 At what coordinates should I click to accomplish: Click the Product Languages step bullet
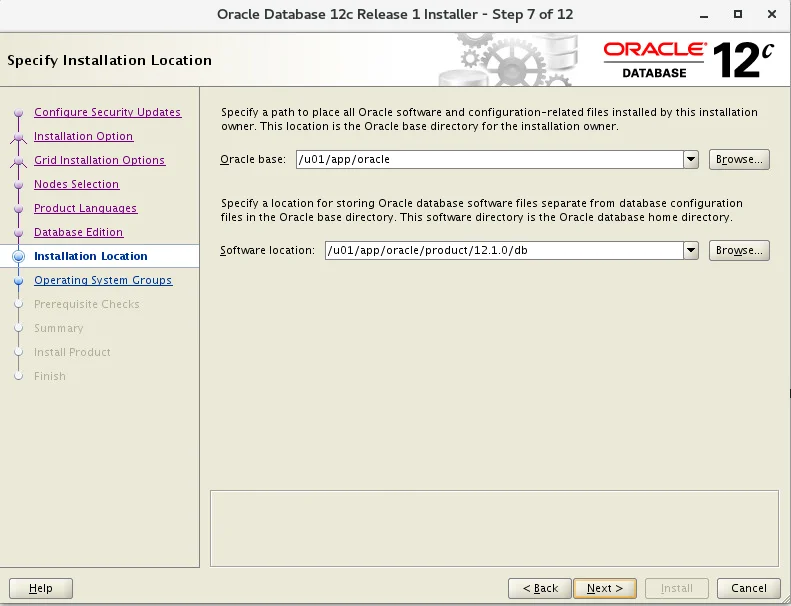click(x=19, y=209)
